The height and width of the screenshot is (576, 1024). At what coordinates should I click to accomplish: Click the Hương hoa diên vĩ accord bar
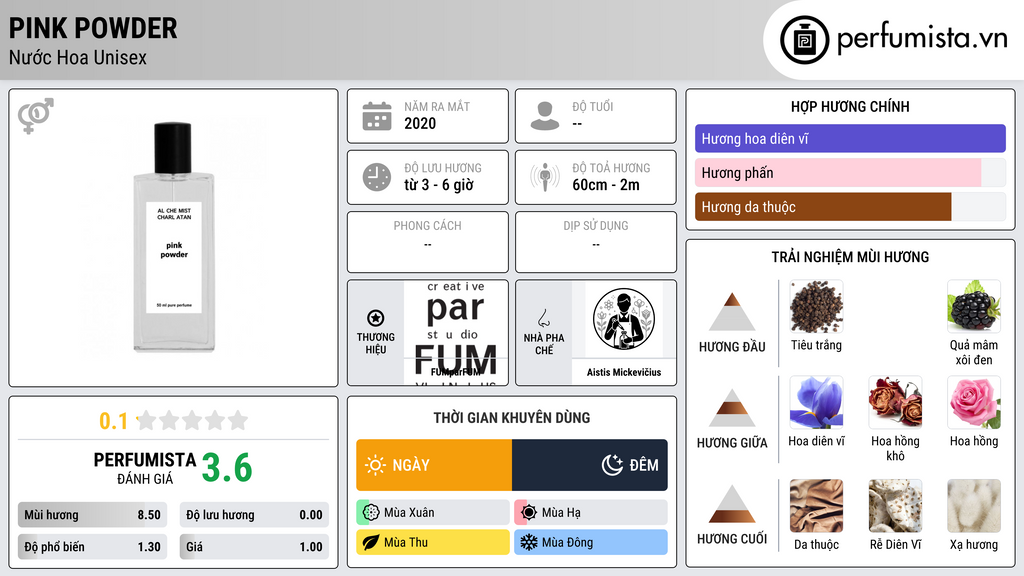pos(850,138)
